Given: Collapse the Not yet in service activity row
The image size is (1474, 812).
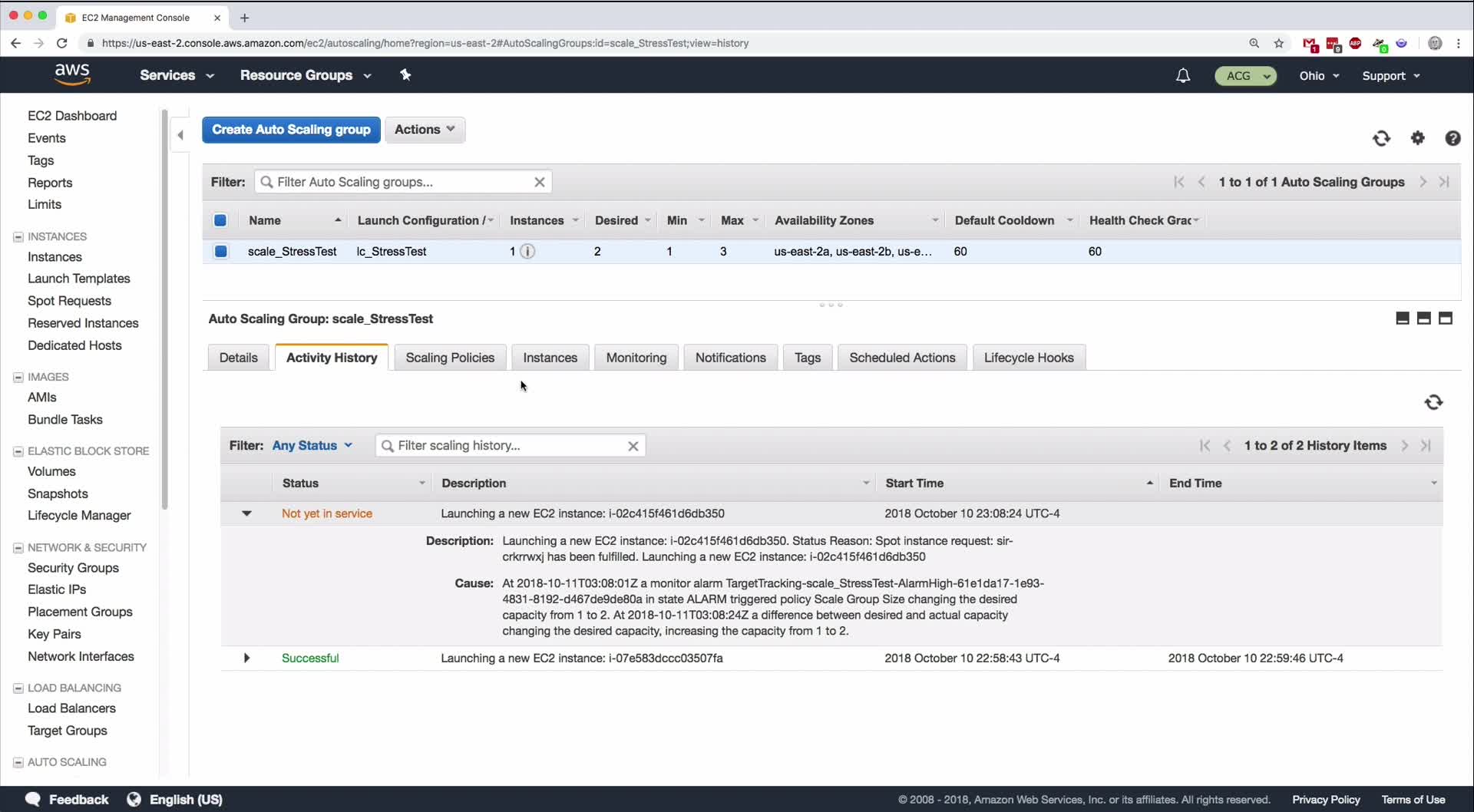Looking at the screenshot, I should pos(246,513).
